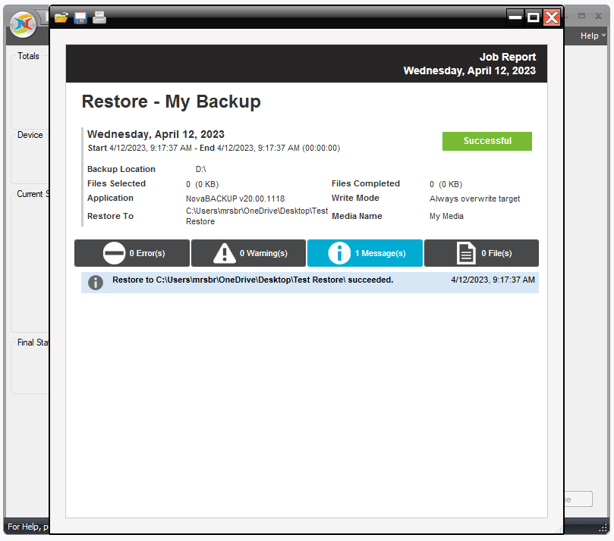Click the Restore To path value
This screenshot has width=614, height=541.
click(x=257, y=216)
